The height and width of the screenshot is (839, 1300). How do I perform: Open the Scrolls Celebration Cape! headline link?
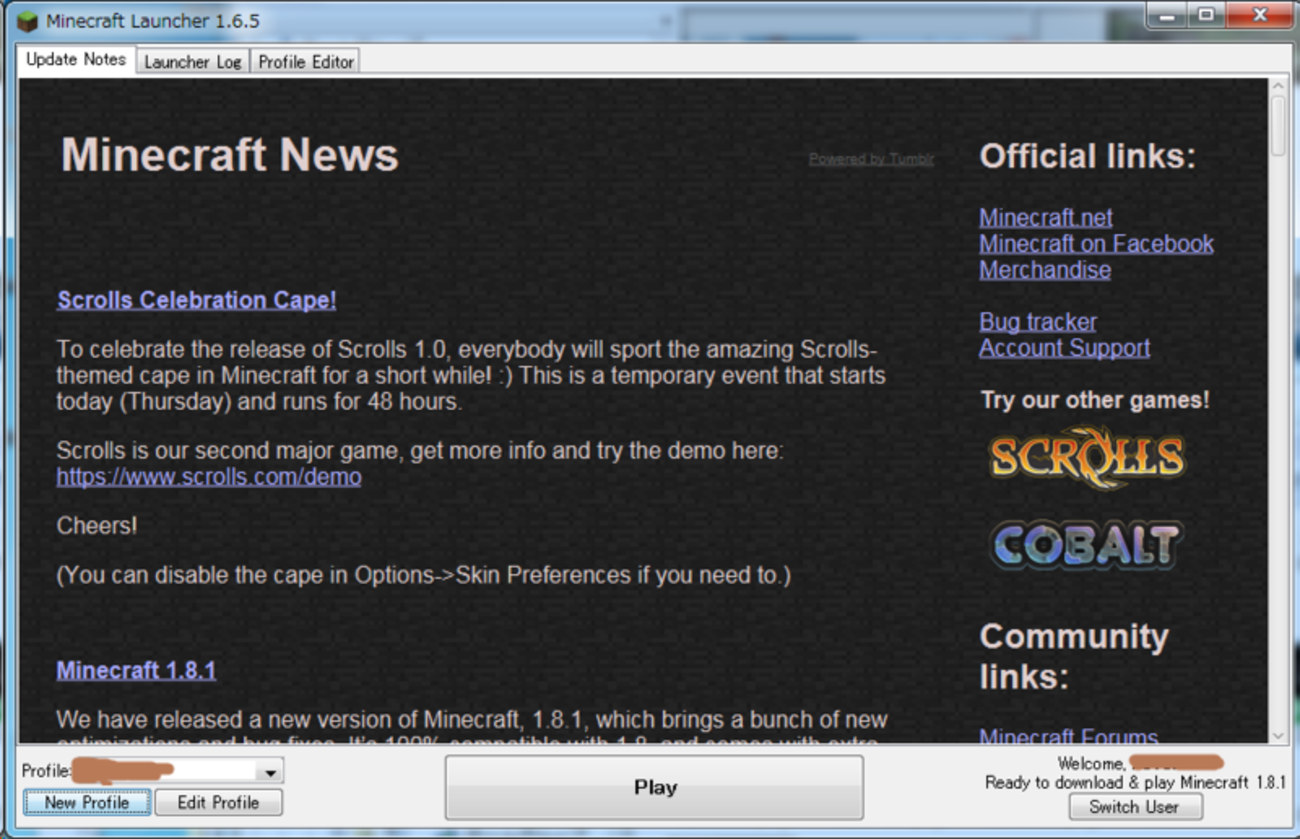tap(196, 300)
